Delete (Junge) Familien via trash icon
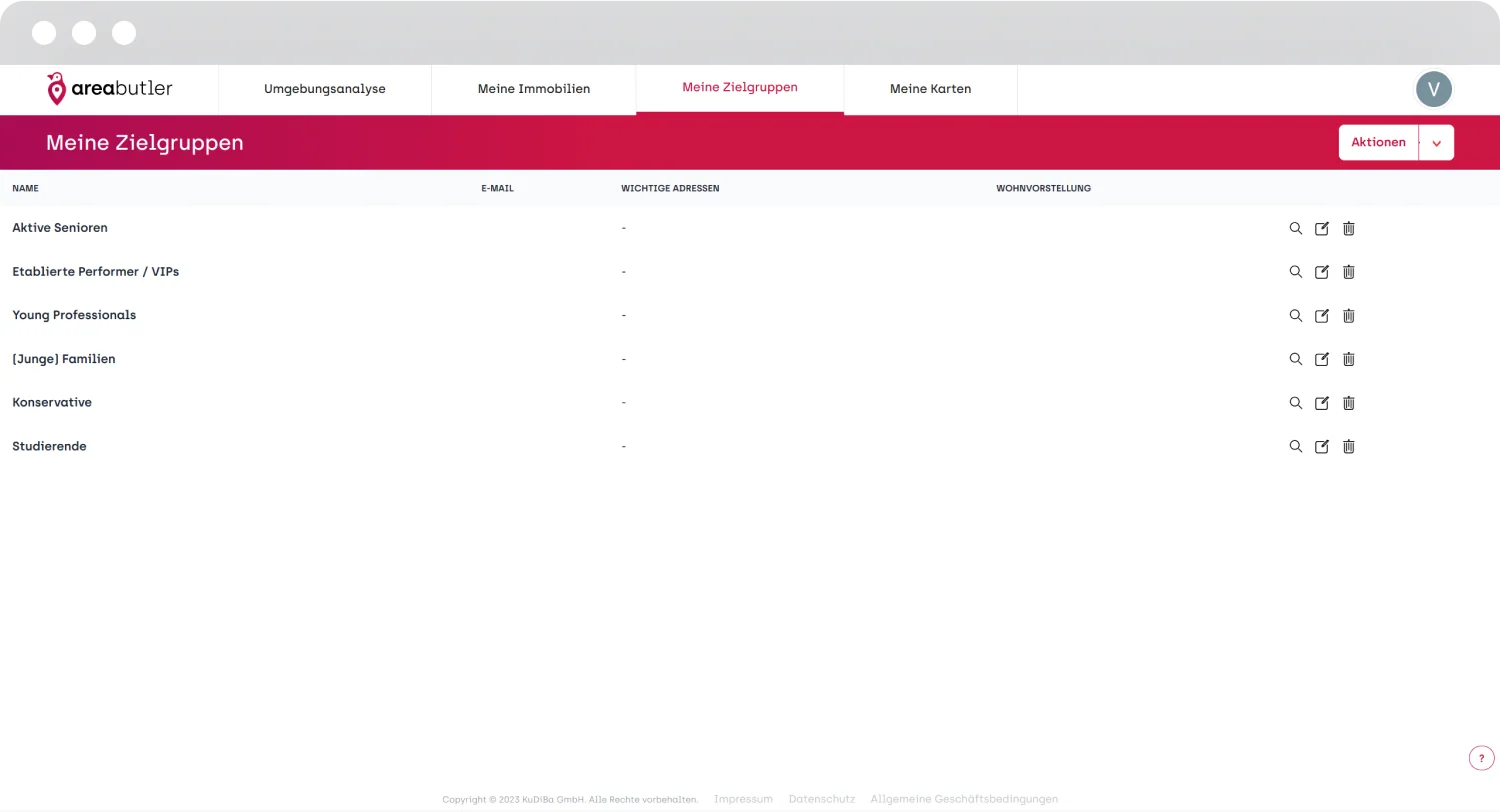This screenshot has width=1500, height=812. [1348, 359]
